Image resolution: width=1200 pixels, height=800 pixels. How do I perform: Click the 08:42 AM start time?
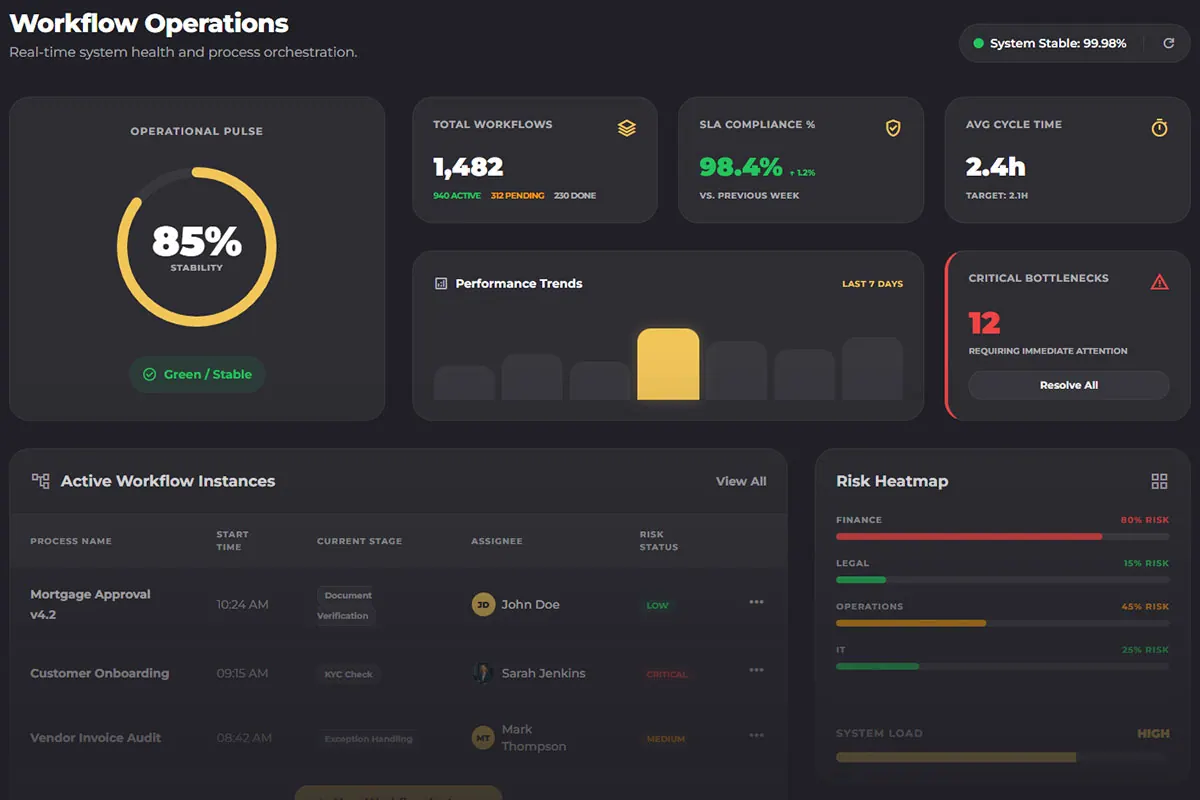click(244, 738)
